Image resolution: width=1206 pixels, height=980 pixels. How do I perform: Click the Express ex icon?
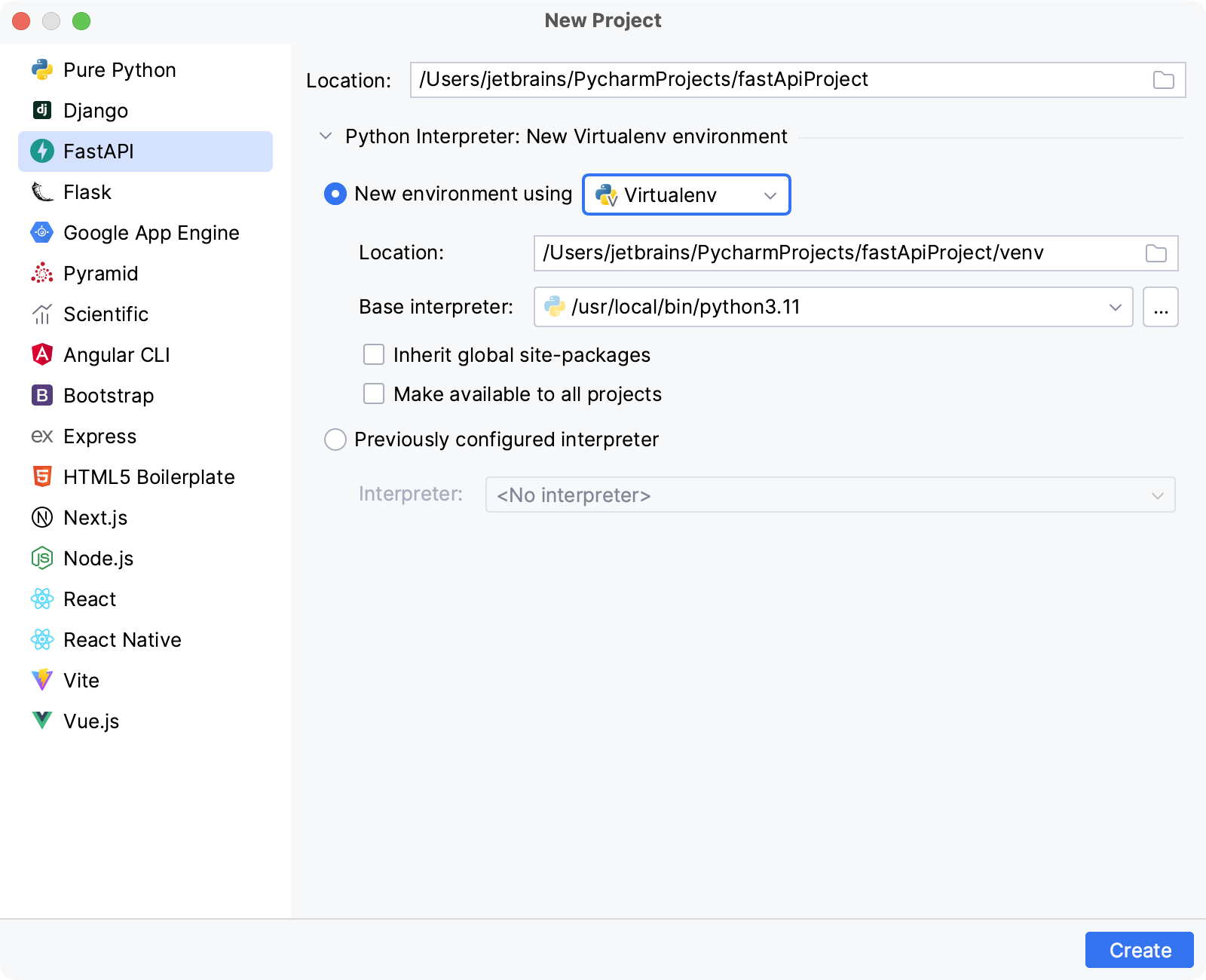42,436
